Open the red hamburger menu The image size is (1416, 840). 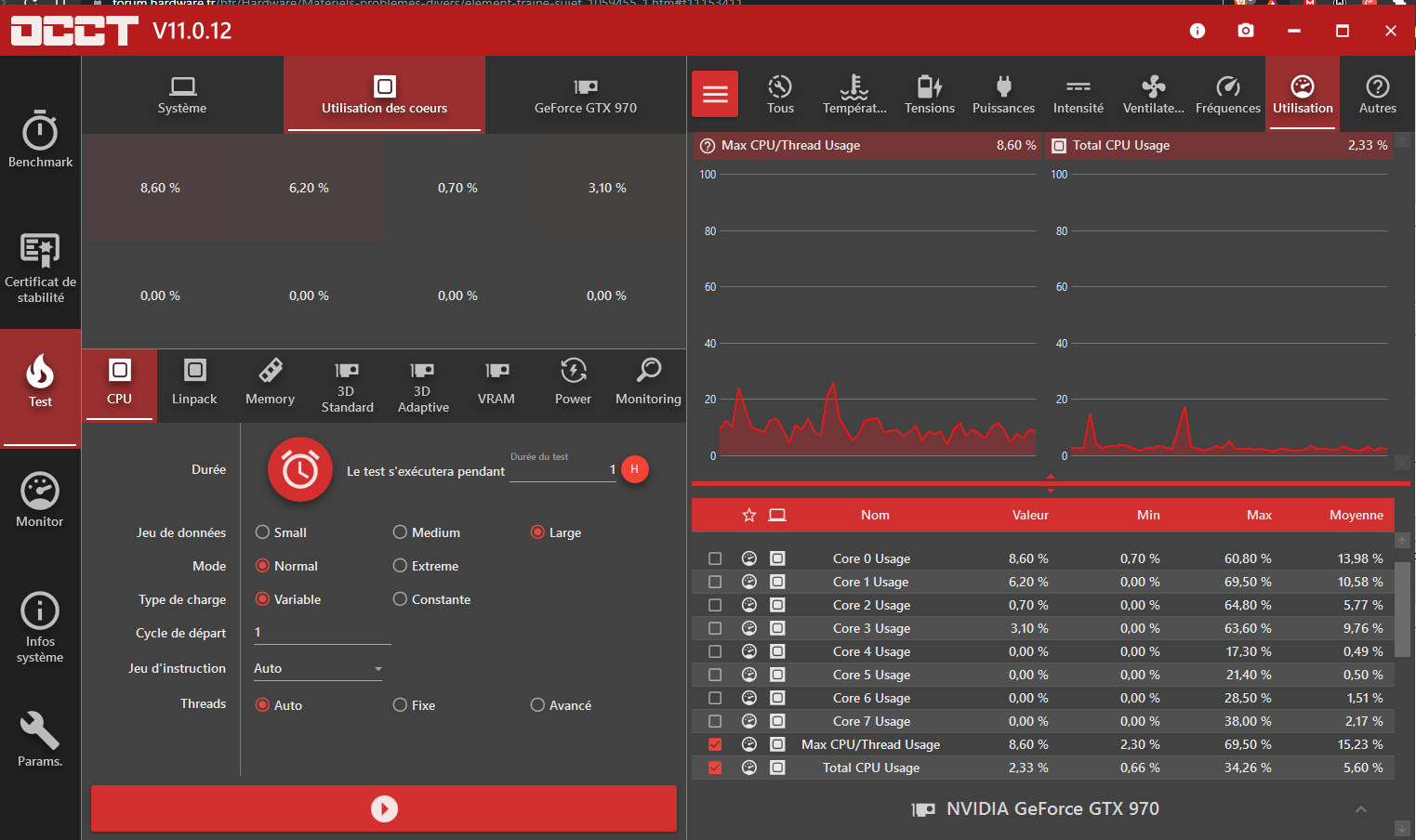click(715, 94)
